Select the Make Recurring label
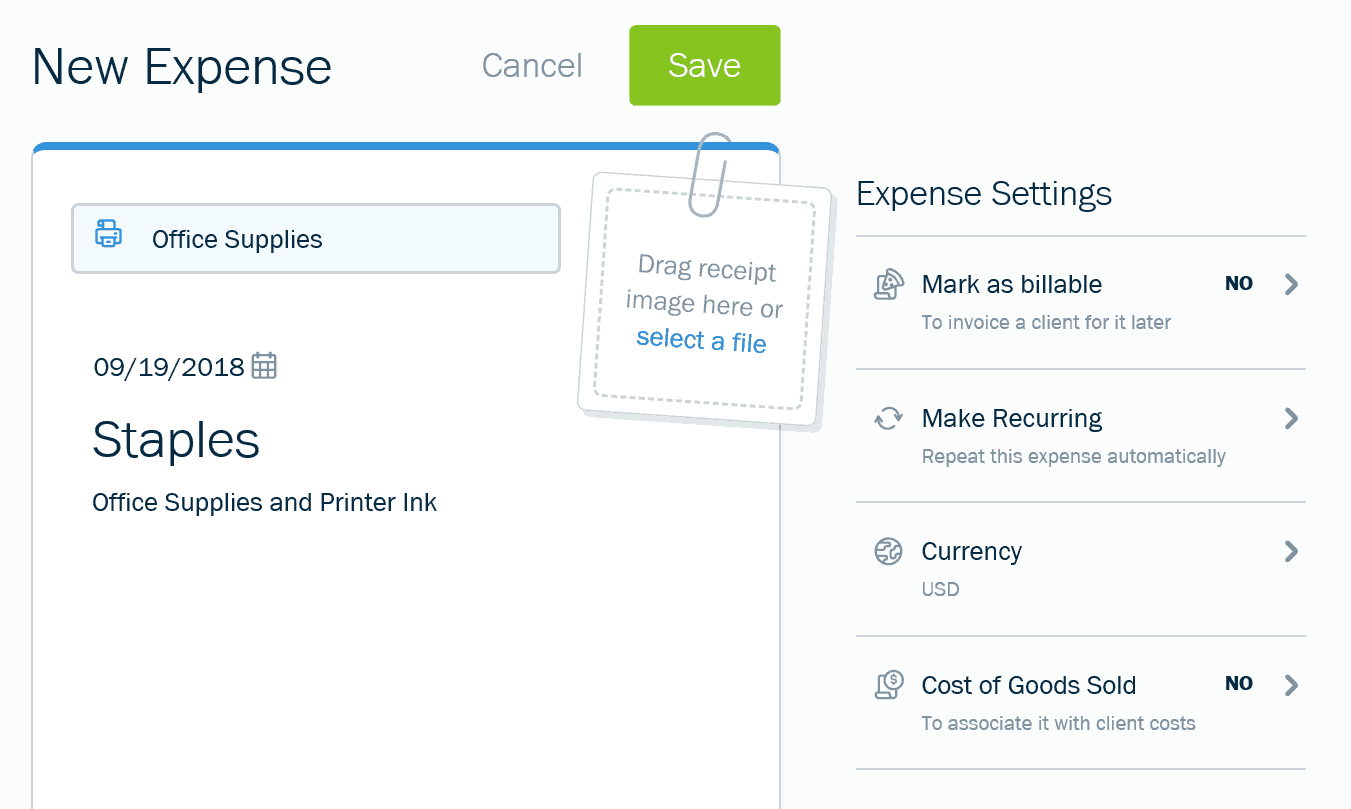 1012,418
